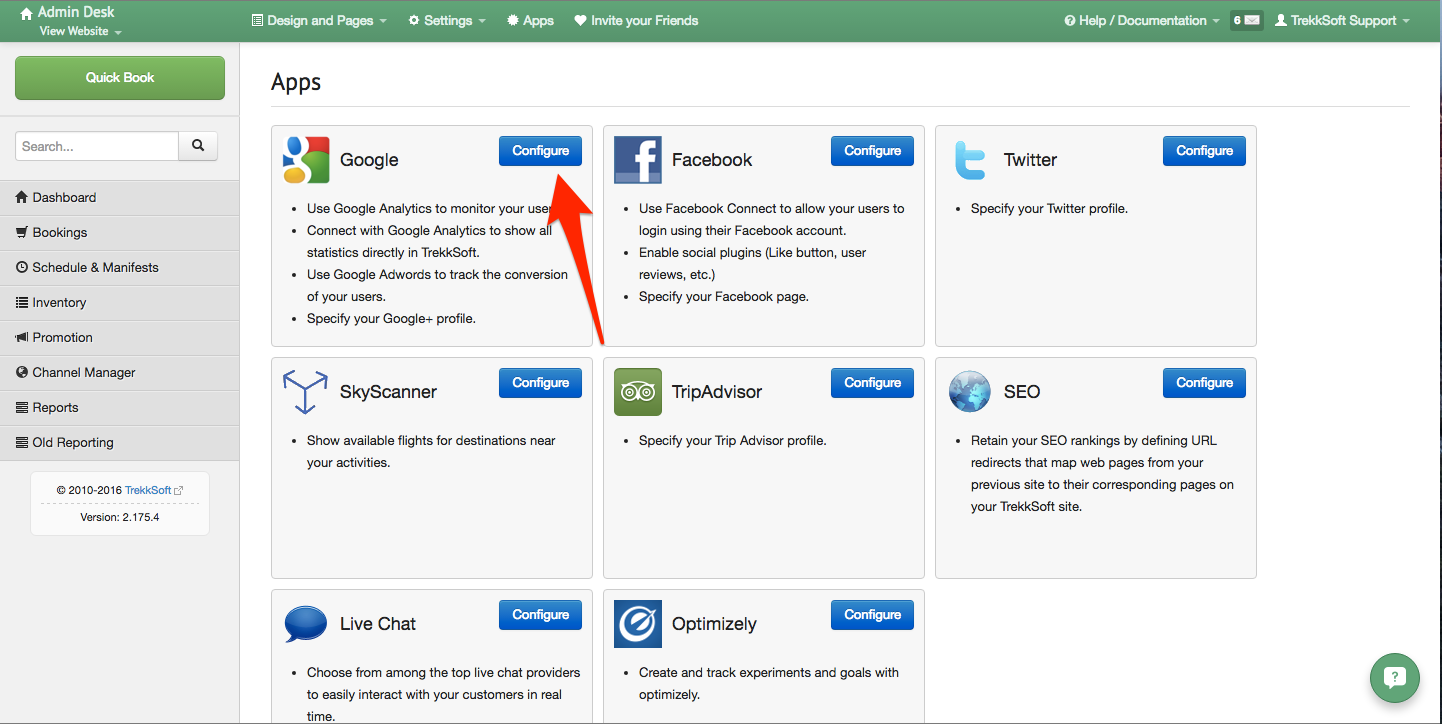The image size is (1442, 724).
Task: Click the Dashboard house icon in sidebar
Action: tap(23, 198)
